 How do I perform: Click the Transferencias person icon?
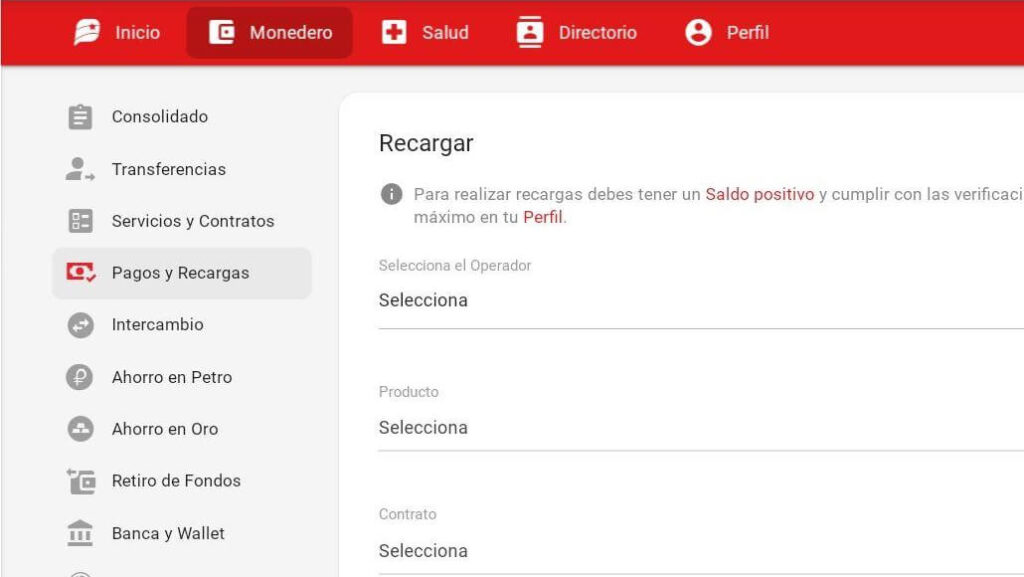click(x=80, y=169)
